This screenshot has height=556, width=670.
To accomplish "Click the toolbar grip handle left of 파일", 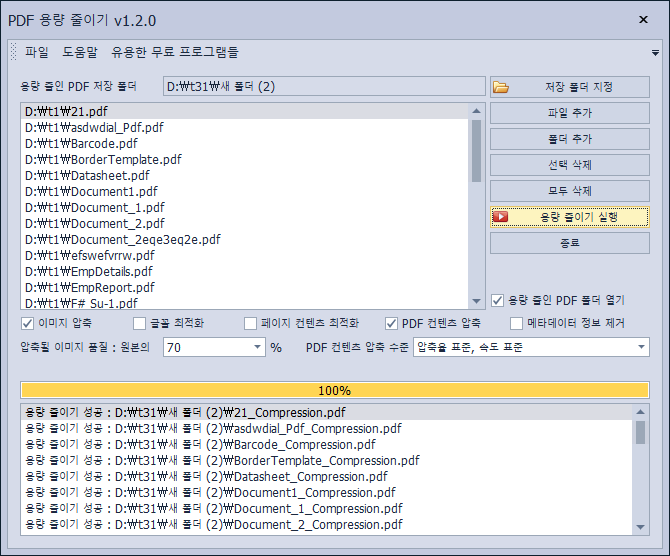I will pyautogui.click(x=13, y=52).
